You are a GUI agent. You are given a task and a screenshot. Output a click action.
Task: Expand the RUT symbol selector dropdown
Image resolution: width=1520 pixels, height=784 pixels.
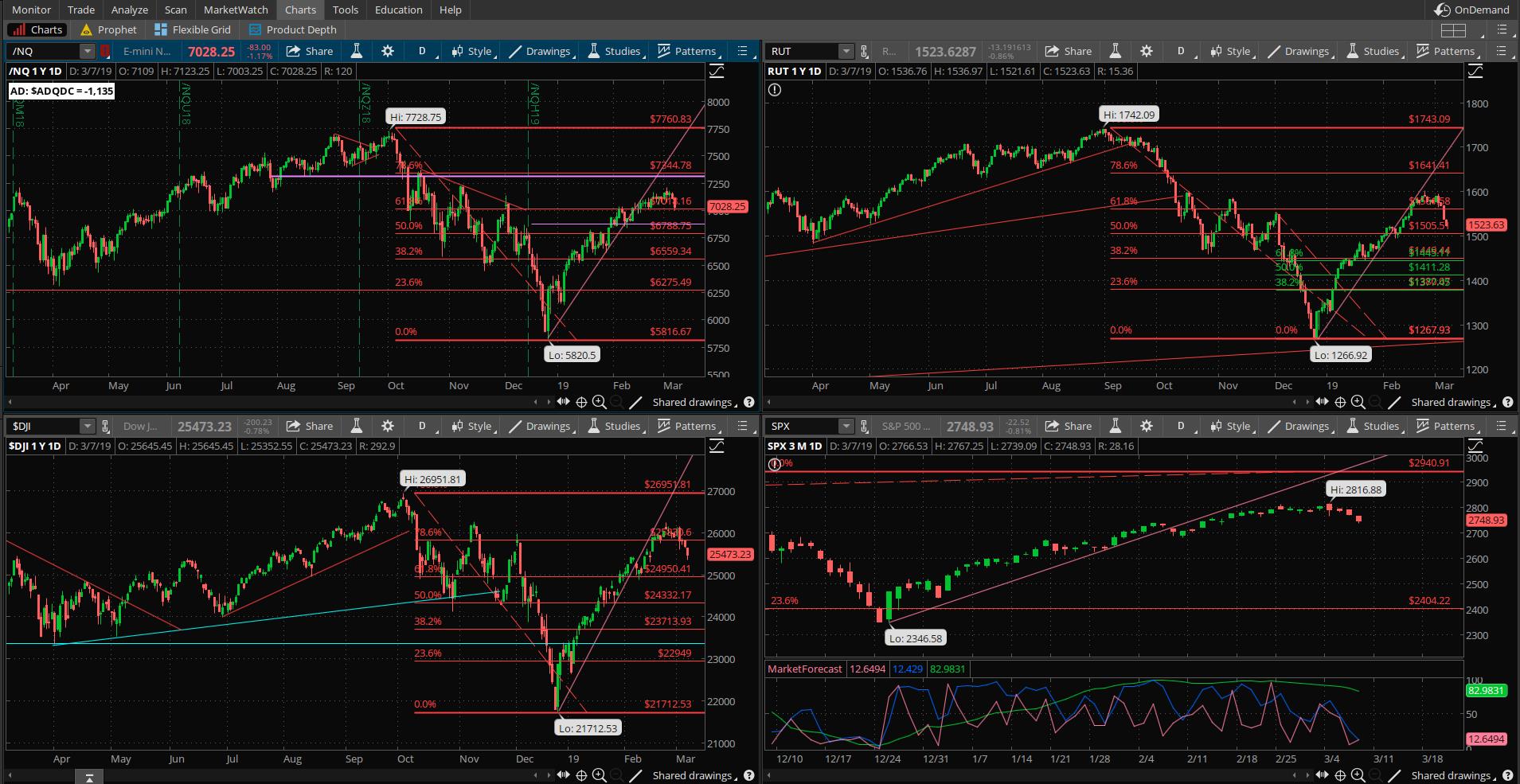(x=846, y=51)
